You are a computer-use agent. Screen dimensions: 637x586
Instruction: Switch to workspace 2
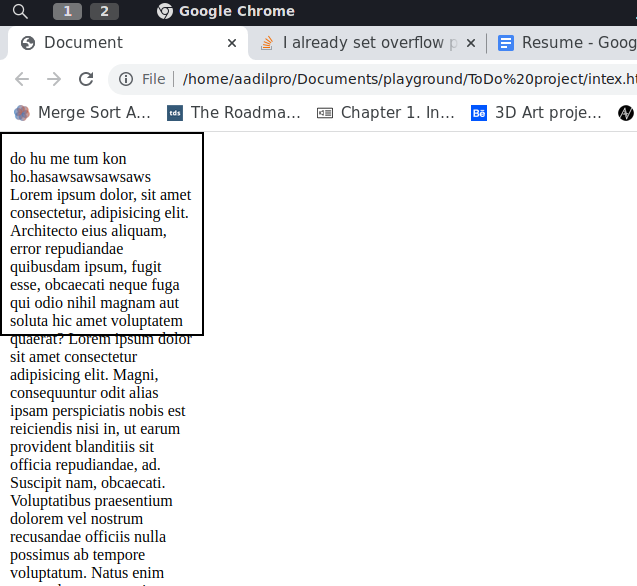pyautogui.click(x=104, y=11)
